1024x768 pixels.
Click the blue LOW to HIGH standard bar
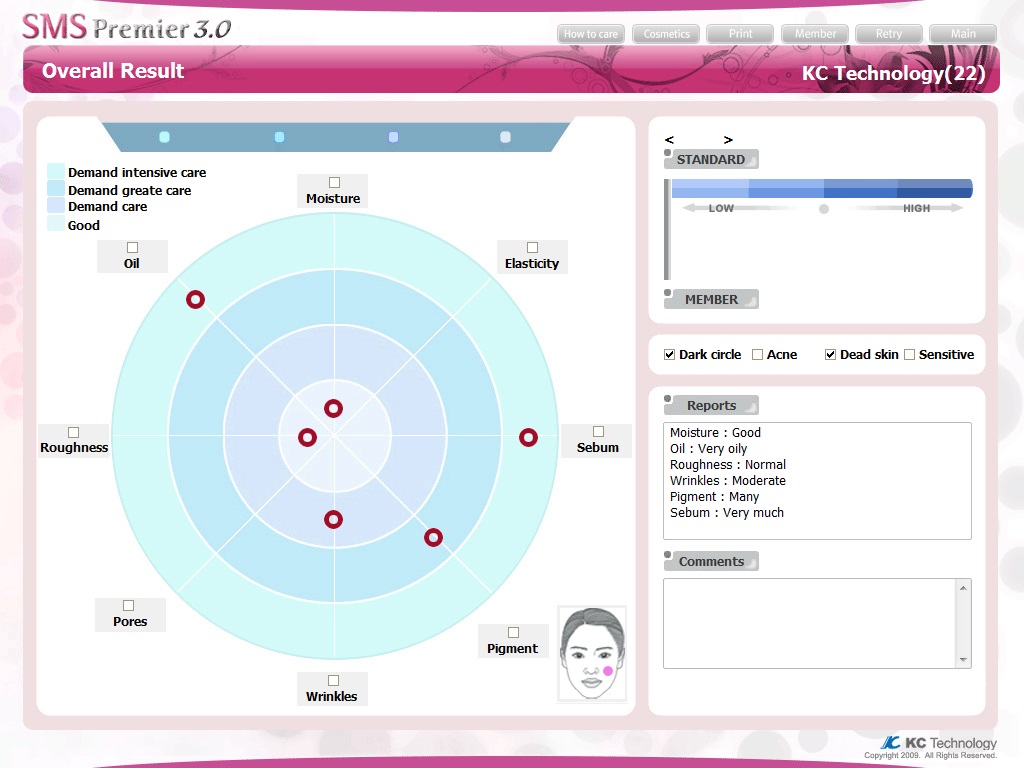[821, 188]
